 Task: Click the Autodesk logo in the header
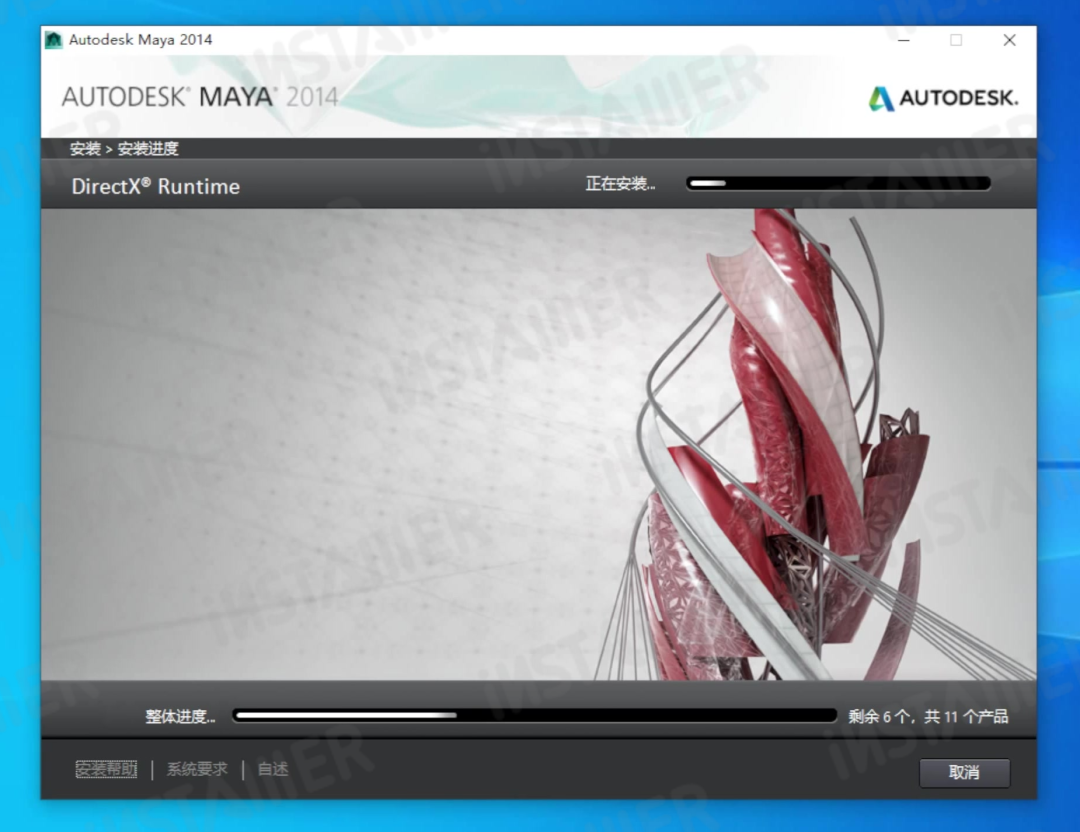click(x=943, y=98)
